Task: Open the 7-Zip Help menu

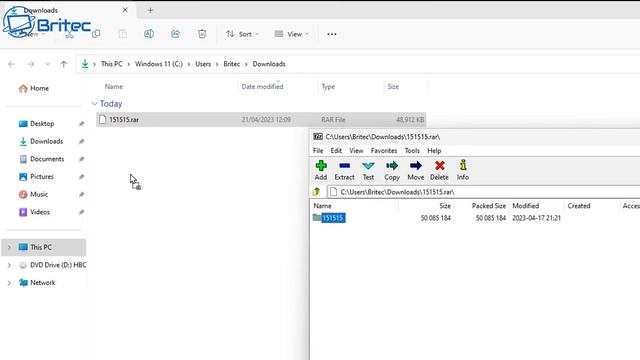Action: [434, 151]
